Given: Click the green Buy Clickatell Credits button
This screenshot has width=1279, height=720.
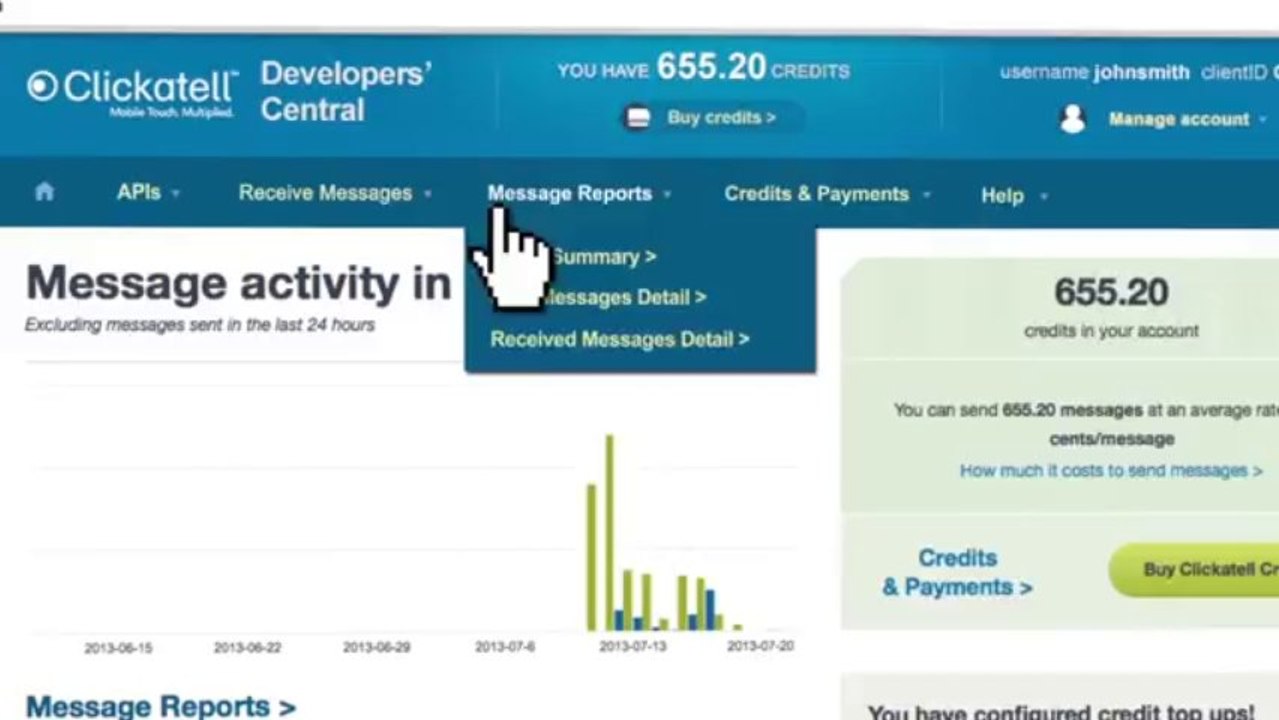Looking at the screenshot, I should (1194, 570).
